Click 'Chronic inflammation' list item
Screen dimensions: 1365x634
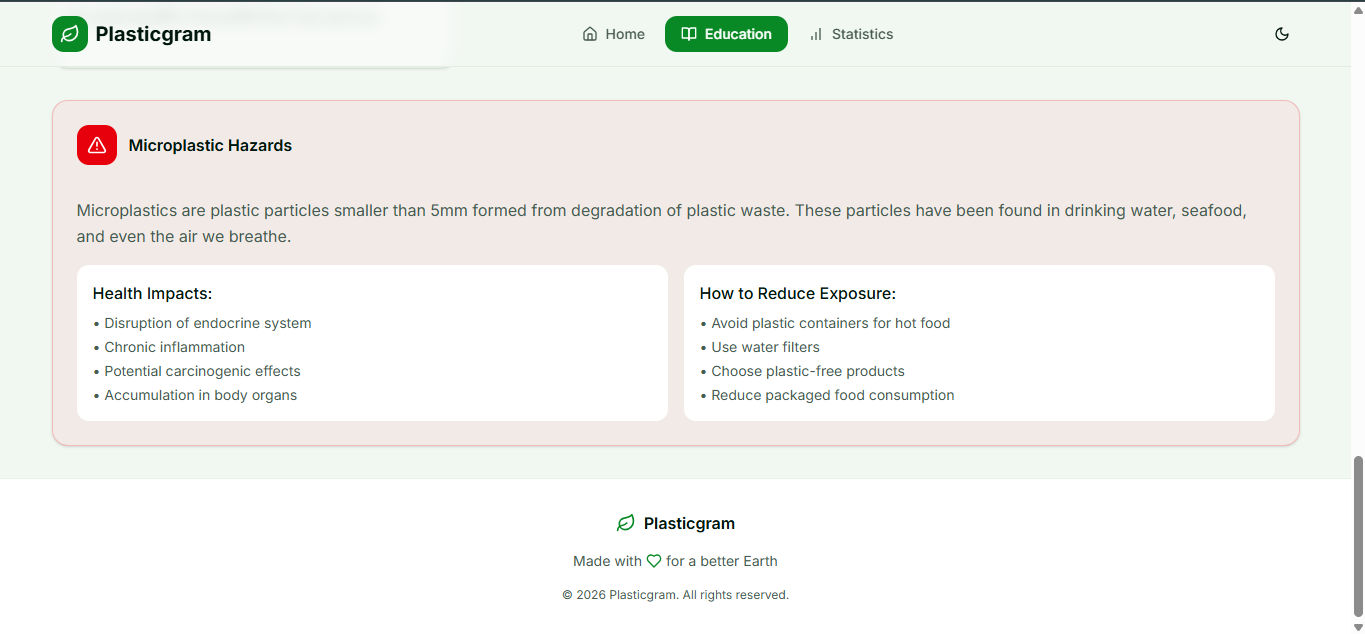[x=169, y=347]
